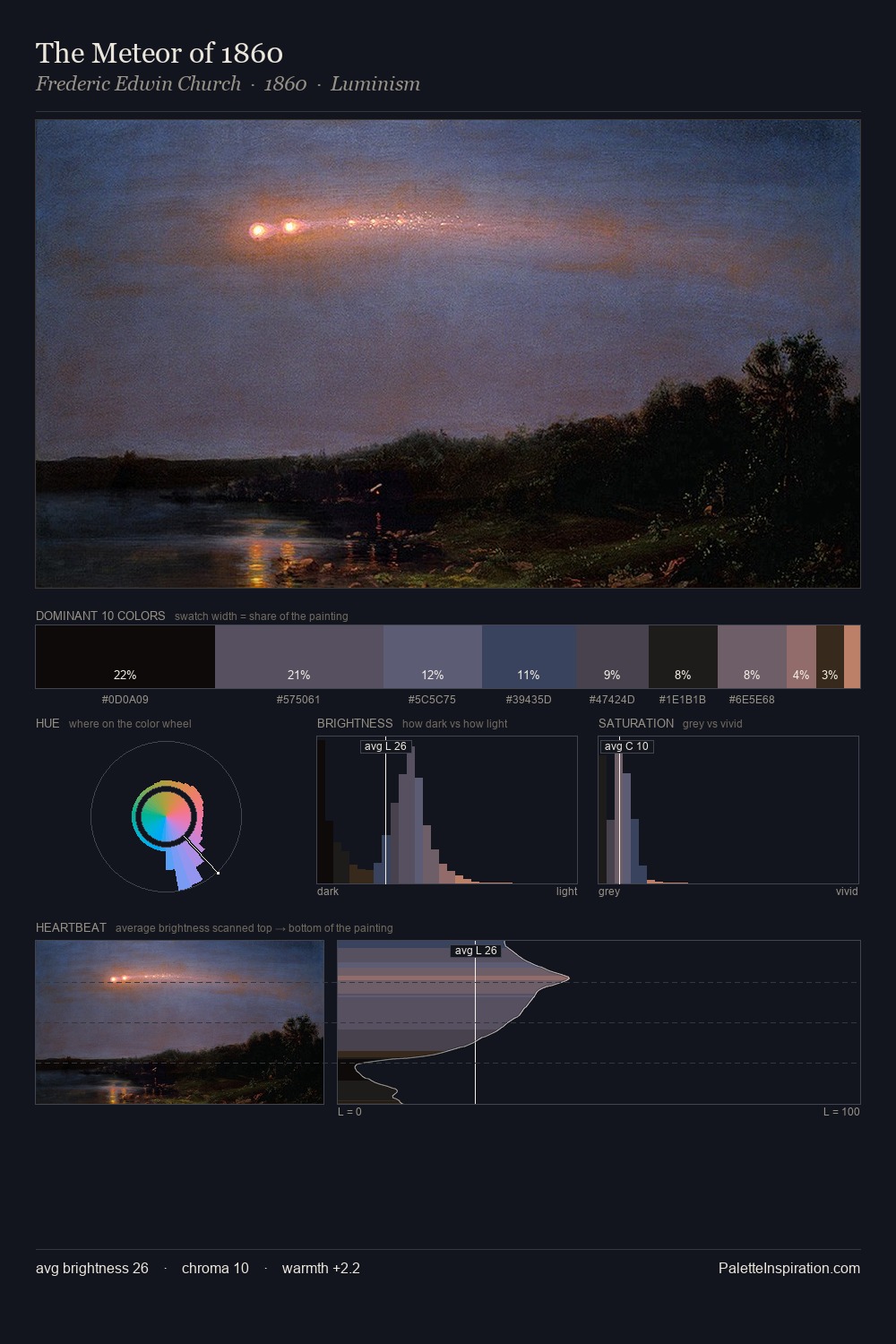Click the year '1860' in the subtitle
This screenshot has width=896, height=1344.
point(285,83)
